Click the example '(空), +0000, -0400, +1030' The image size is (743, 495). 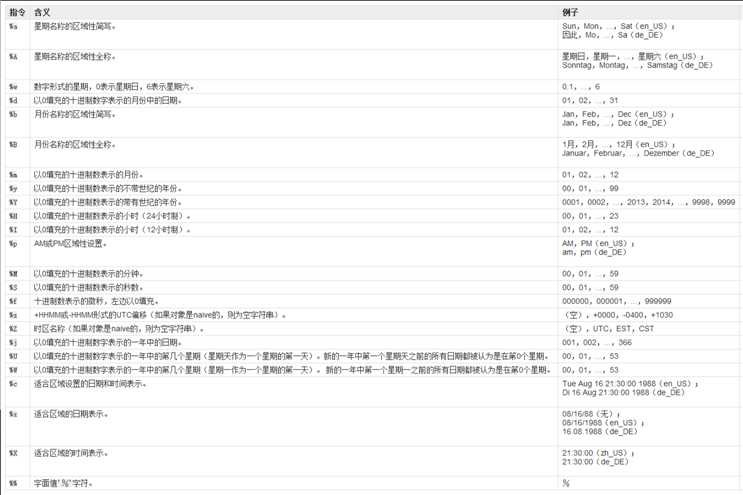(617, 315)
